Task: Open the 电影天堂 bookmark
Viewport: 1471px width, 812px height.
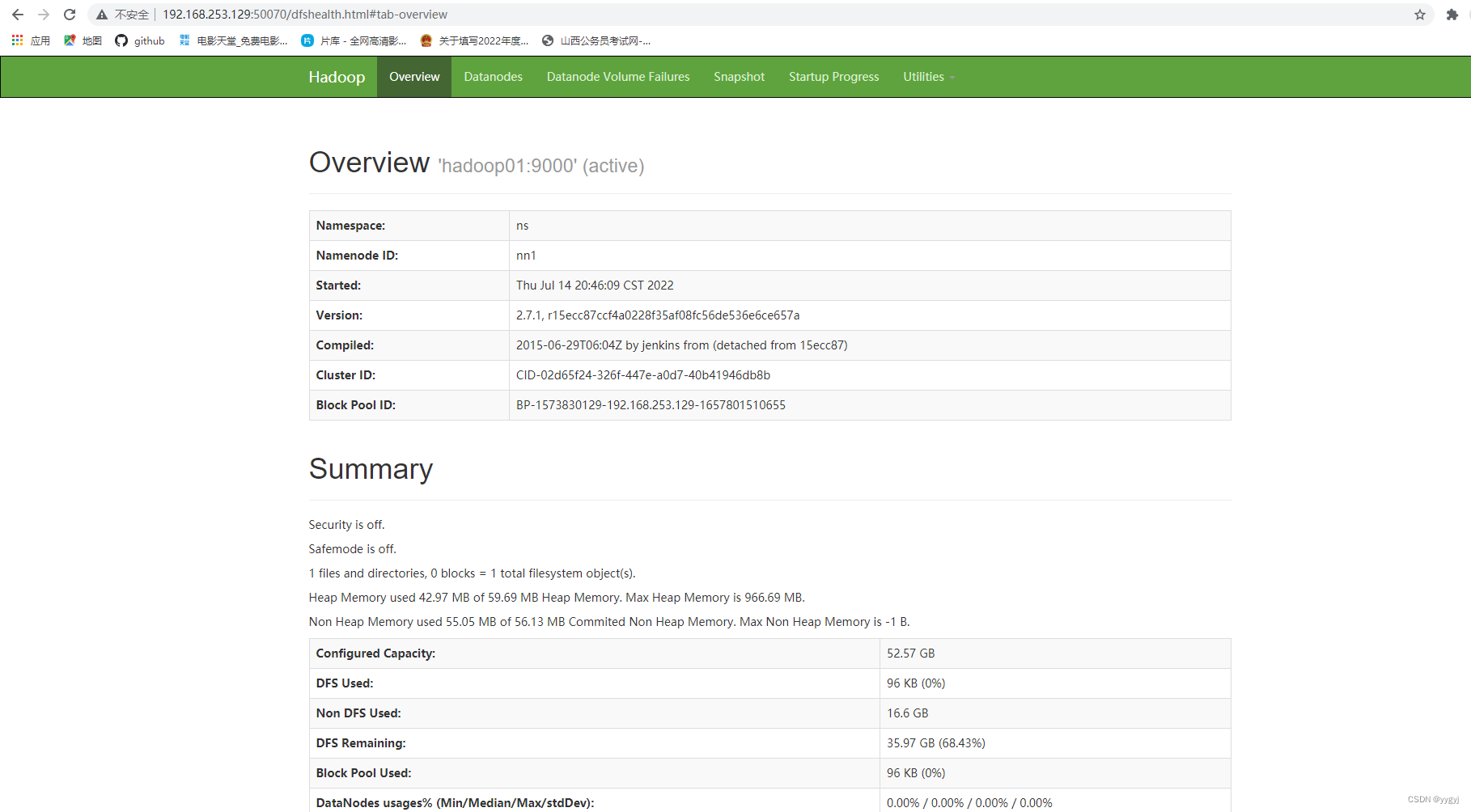Action: coord(233,40)
